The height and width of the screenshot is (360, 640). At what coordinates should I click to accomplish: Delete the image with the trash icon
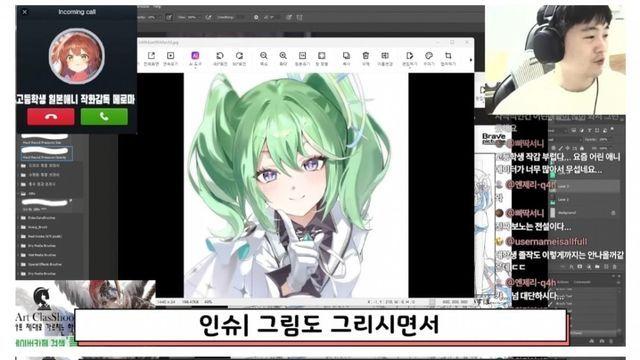pyautogui.click(x=366, y=58)
